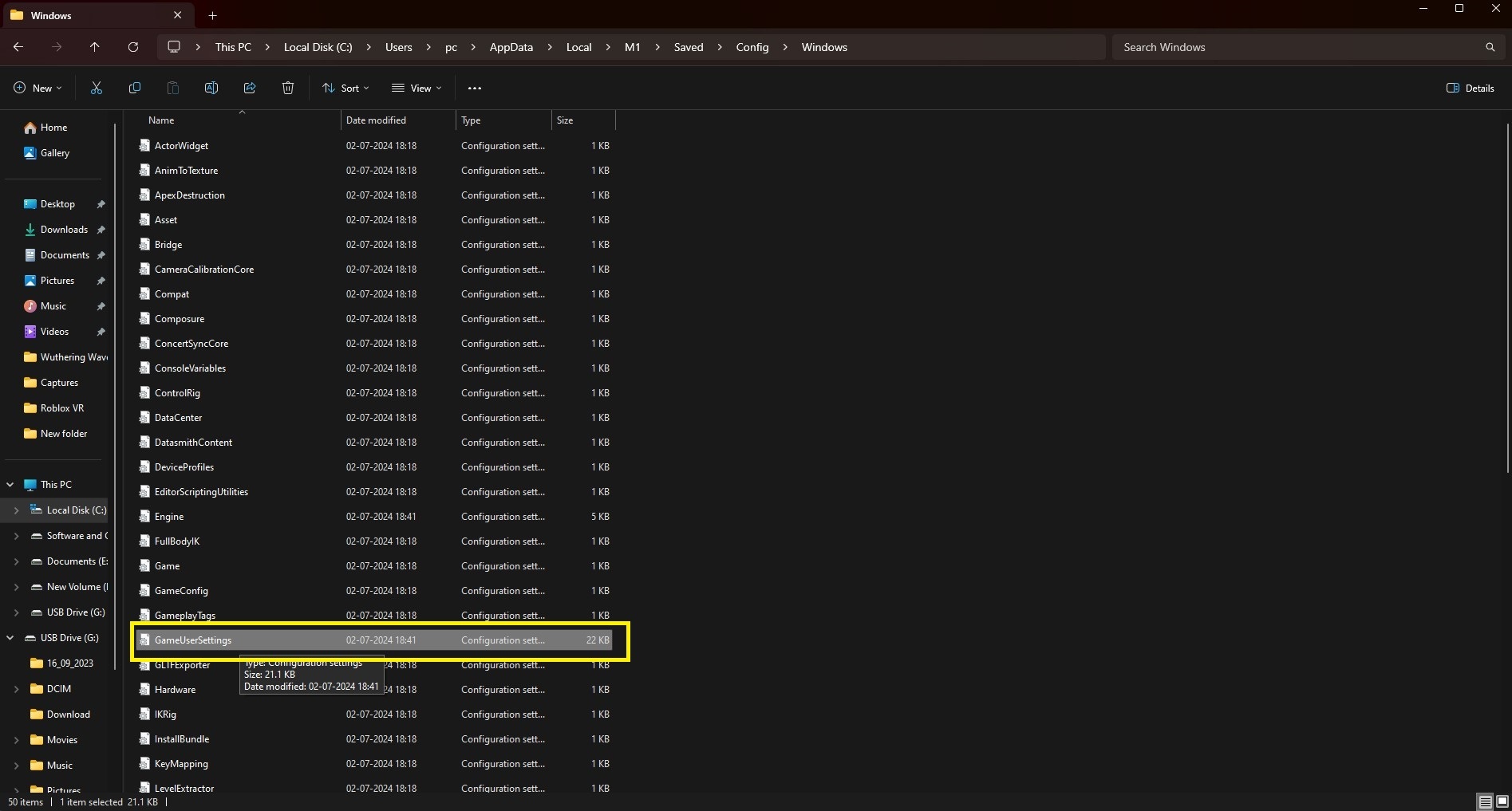Click M1 in the address breadcrumb
Viewport: 1512px width, 811px height.
point(633,47)
